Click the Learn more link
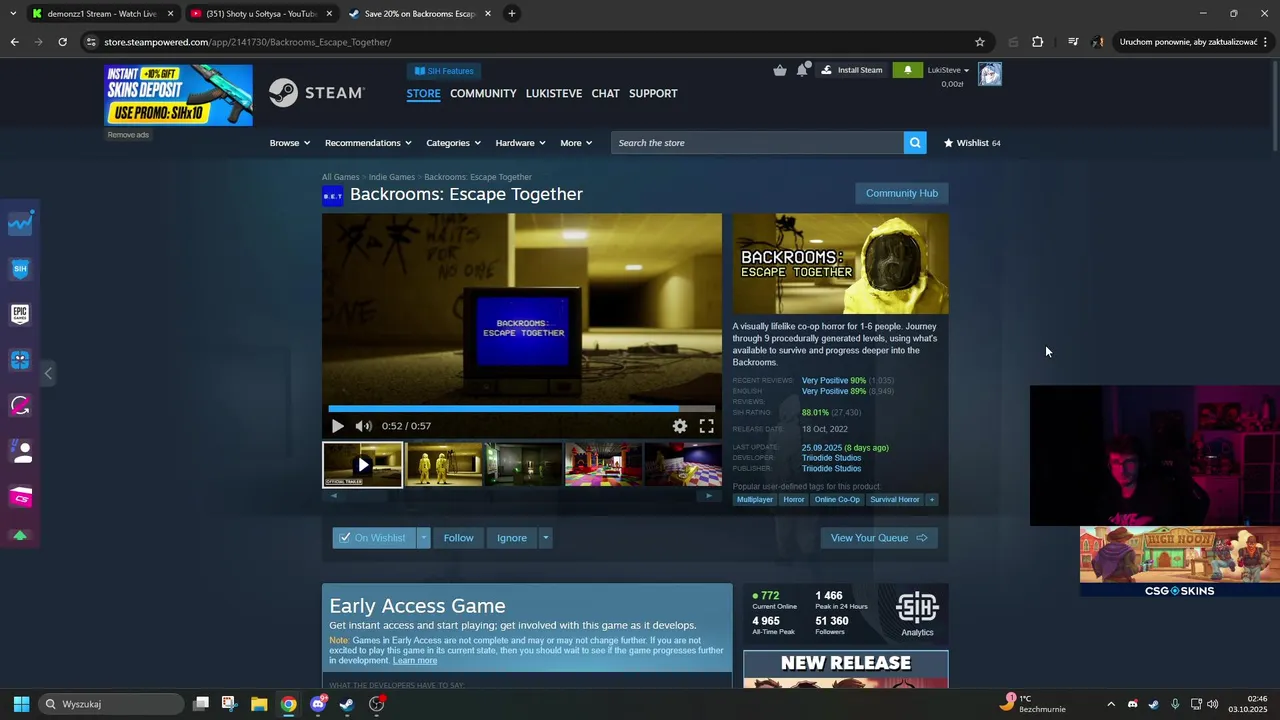Screen dimensions: 1280x720 click(x=415, y=660)
